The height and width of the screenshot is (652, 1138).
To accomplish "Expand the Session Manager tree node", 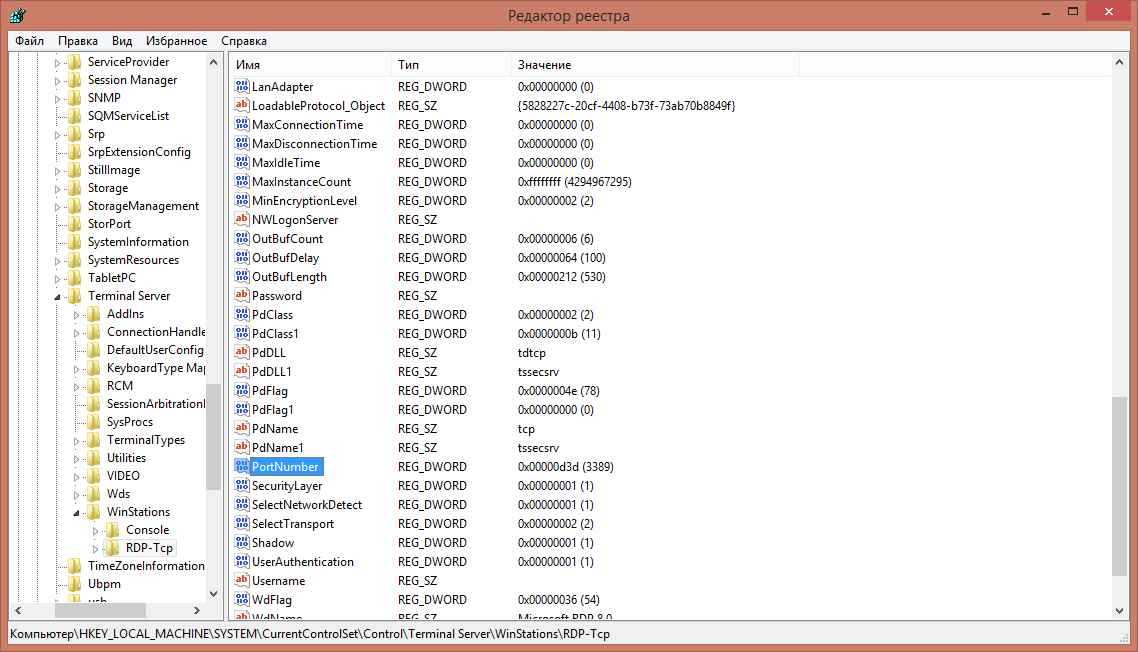I will point(58,80).
